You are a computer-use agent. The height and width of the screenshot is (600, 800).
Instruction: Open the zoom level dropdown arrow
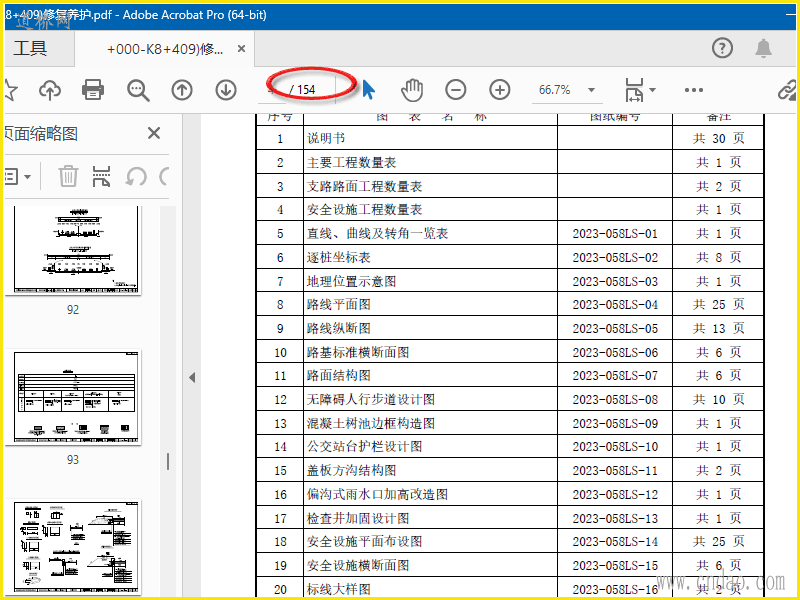tap(591, 90)
